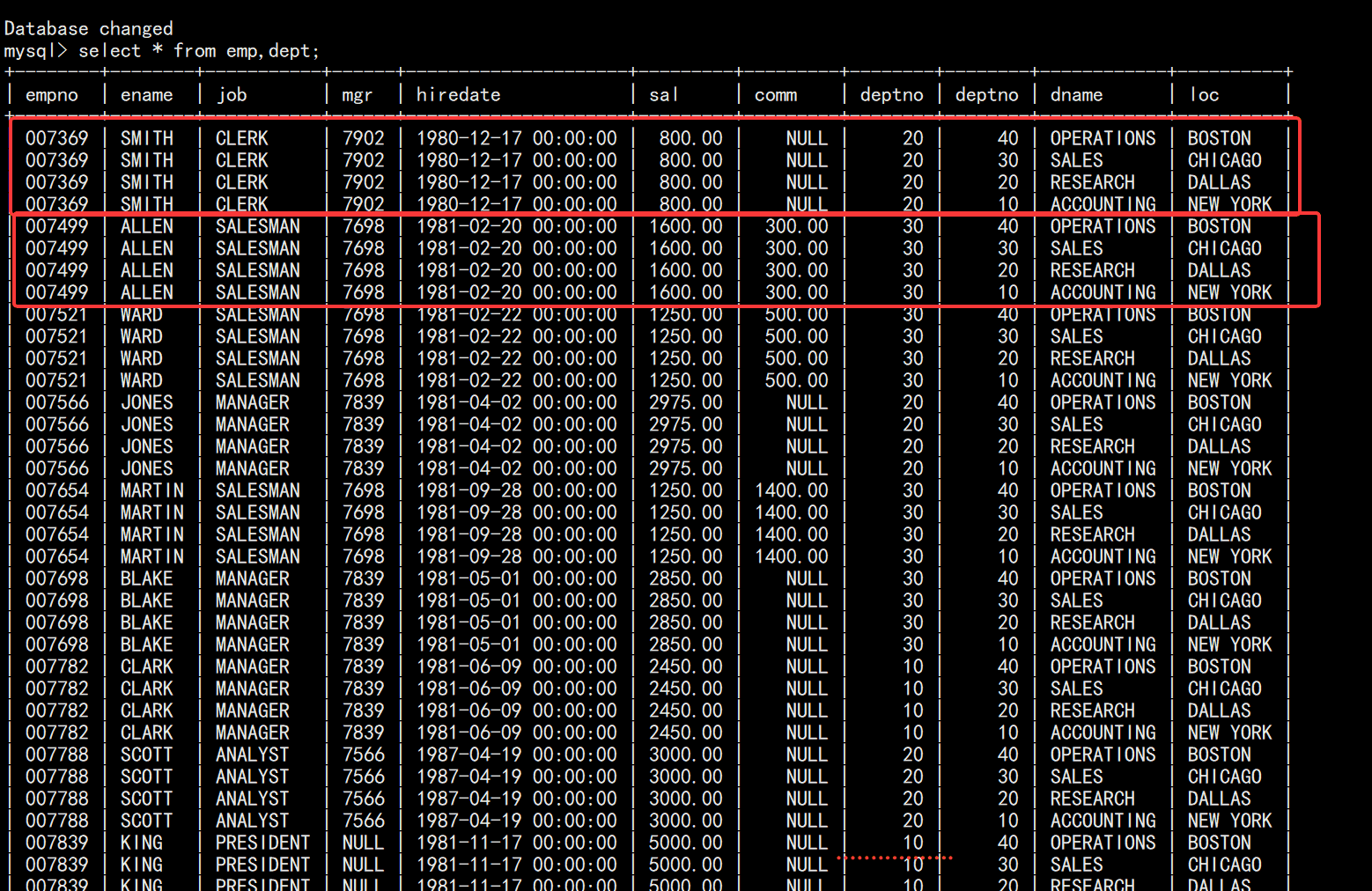Click the hiredate column header
This screenshot has width=1372, height=891.
click(x=458, y=95)
